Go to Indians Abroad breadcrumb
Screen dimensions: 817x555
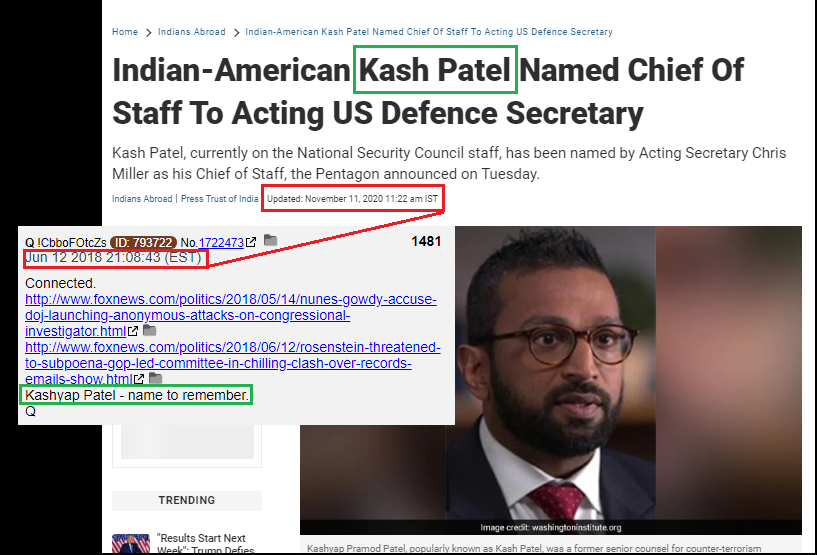pos(192,32)
